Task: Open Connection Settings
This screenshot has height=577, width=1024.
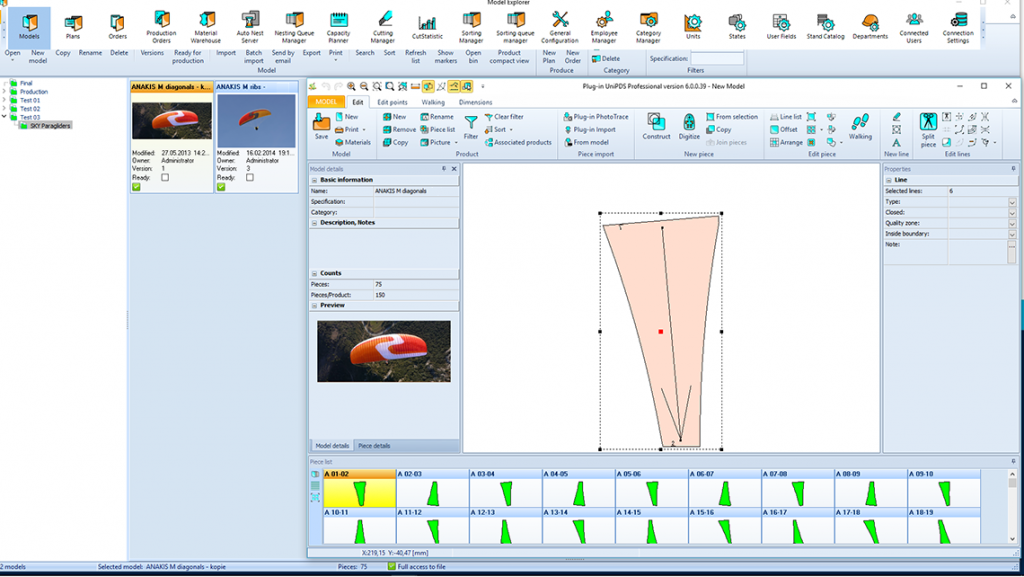Action: pos(958,26)
